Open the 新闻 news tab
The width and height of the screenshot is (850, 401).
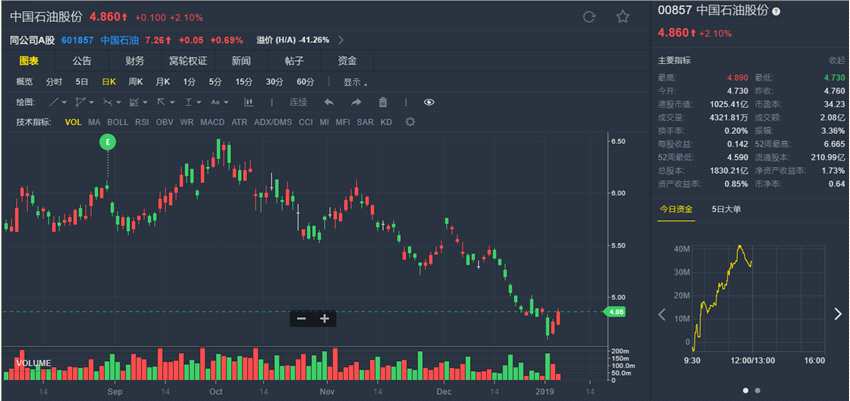(241, 61)
